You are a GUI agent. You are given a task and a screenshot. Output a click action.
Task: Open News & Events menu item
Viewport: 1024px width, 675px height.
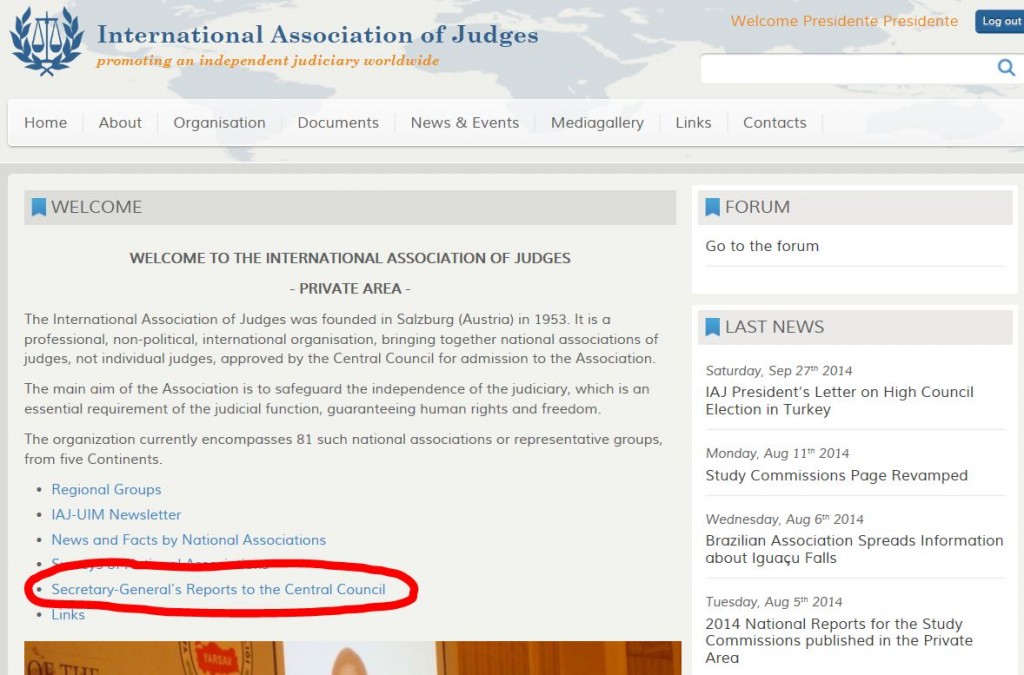tap(465, 123)
